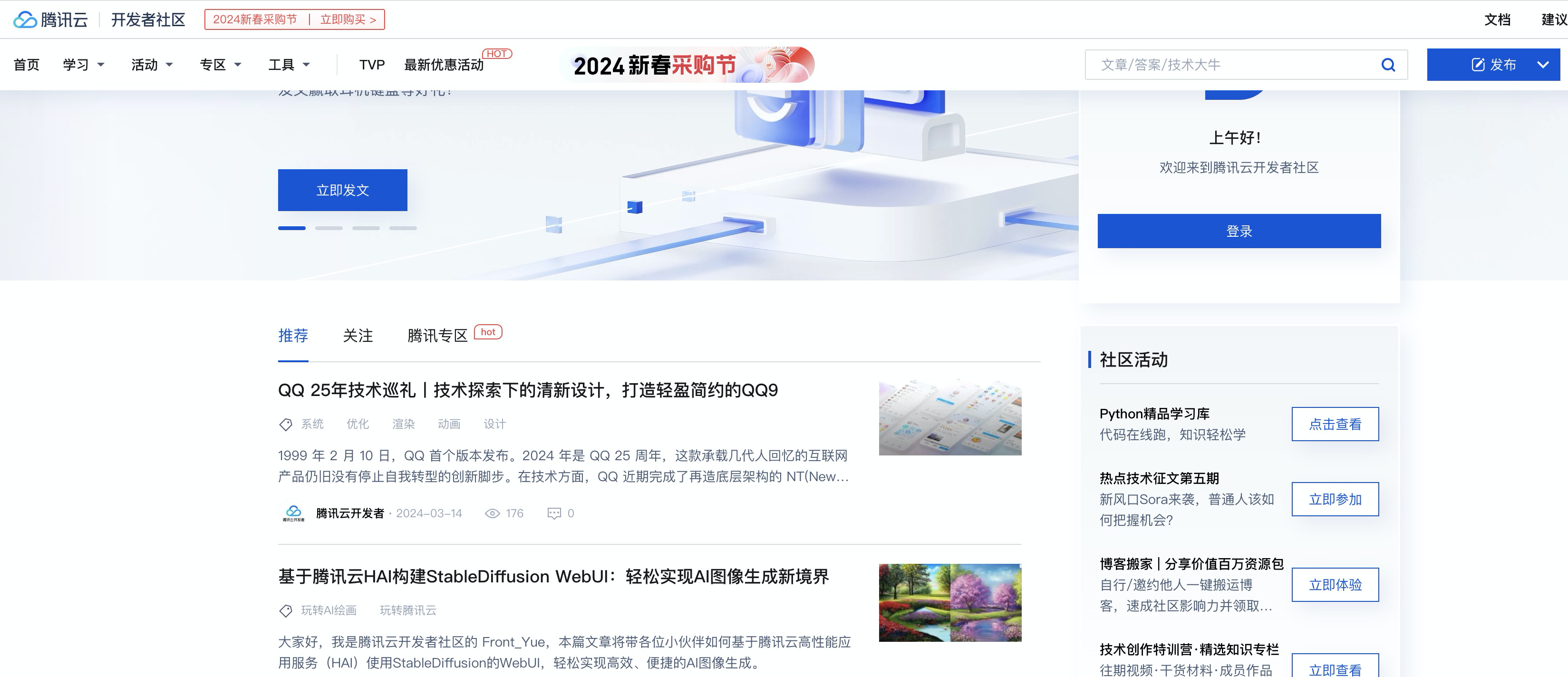Image resolution: width=1568 pixels, height=677 pixels.
Task: Click the search magnifier icon
Action: [x=1388, y=64]
